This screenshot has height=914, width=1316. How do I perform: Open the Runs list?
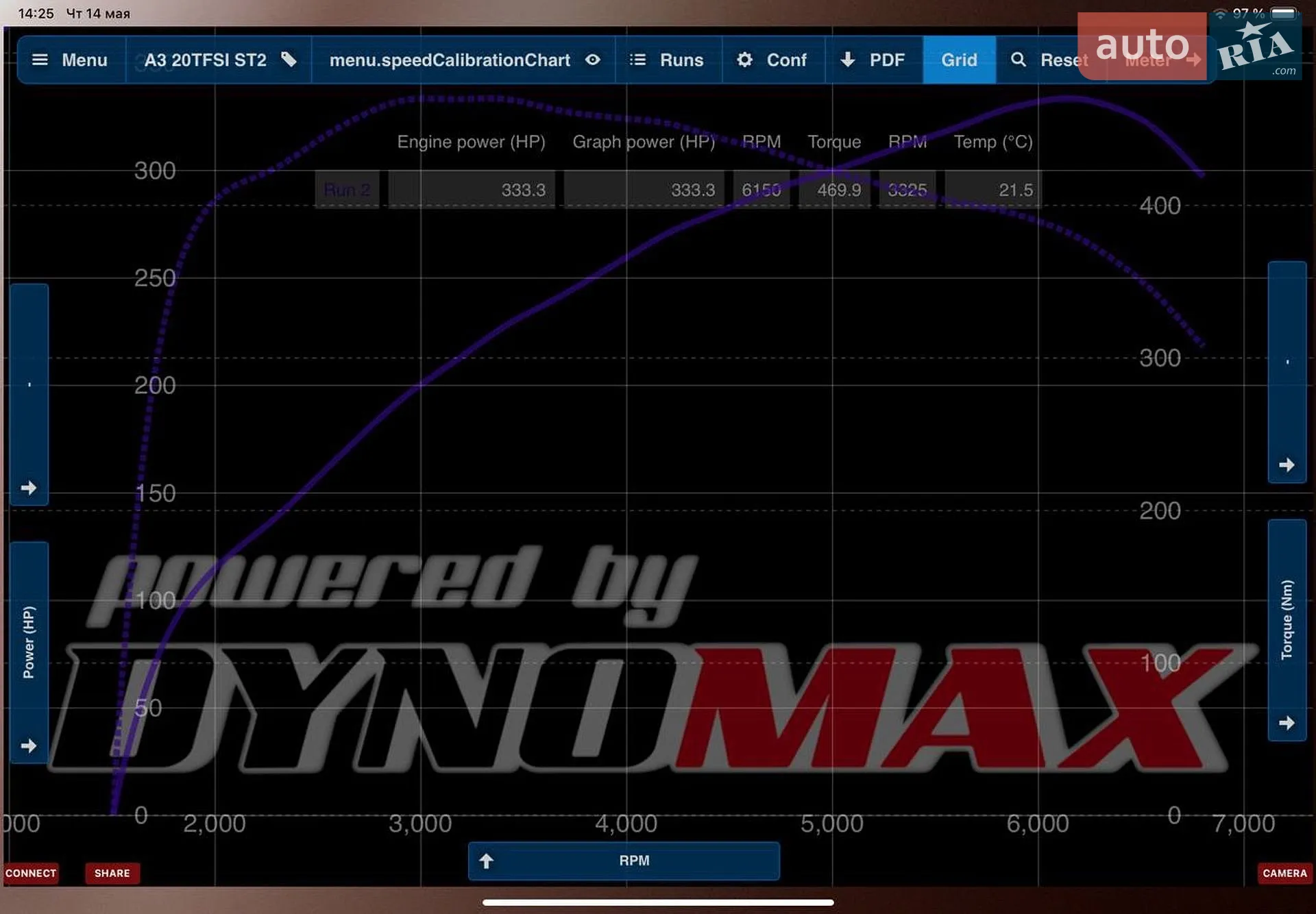tap(668, 60)
